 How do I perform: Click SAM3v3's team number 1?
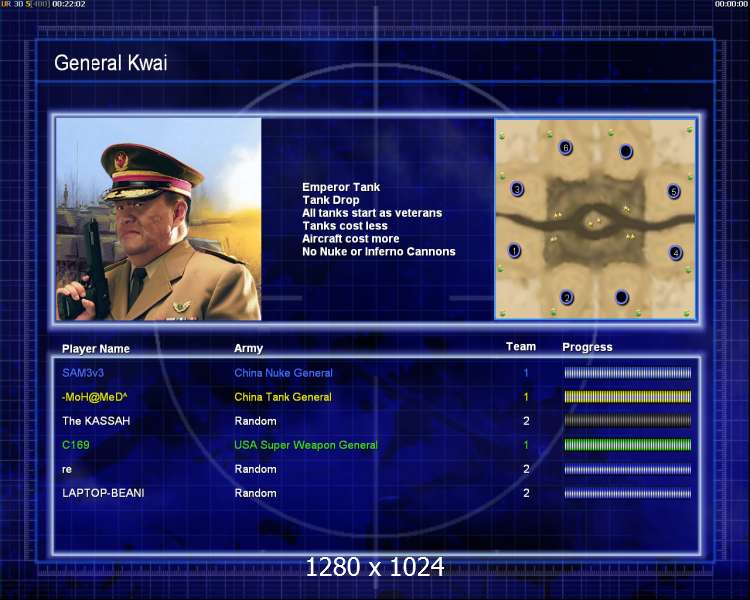(x=526, y=373)
